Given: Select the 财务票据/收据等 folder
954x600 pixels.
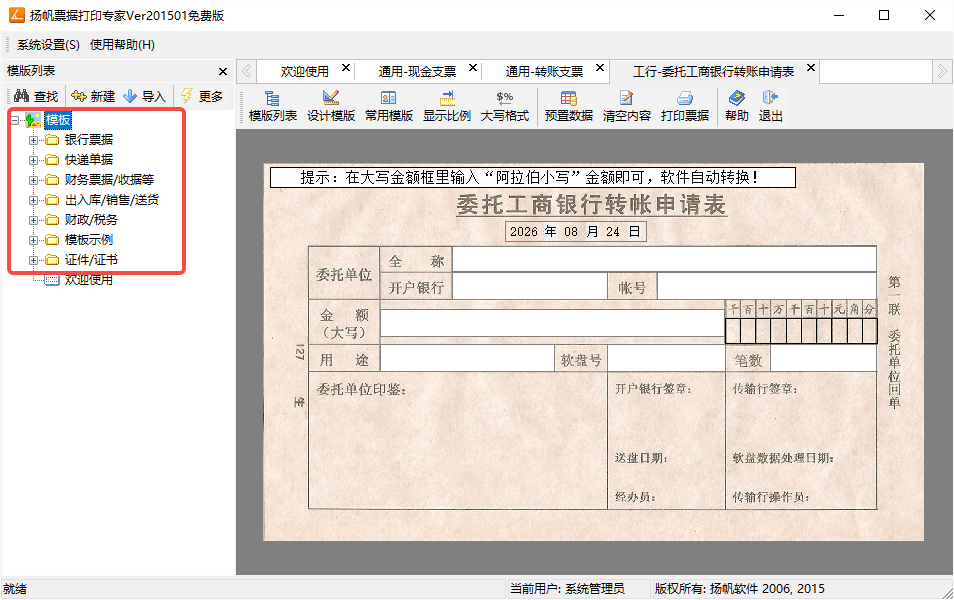Looking at the screenshot, I should click(x=110, y=180).
